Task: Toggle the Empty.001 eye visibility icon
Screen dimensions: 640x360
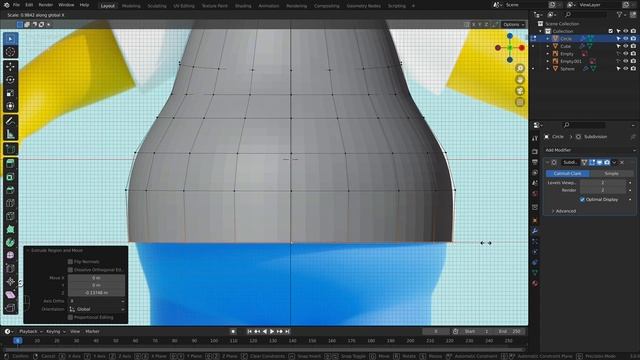Action: point(626,61)
